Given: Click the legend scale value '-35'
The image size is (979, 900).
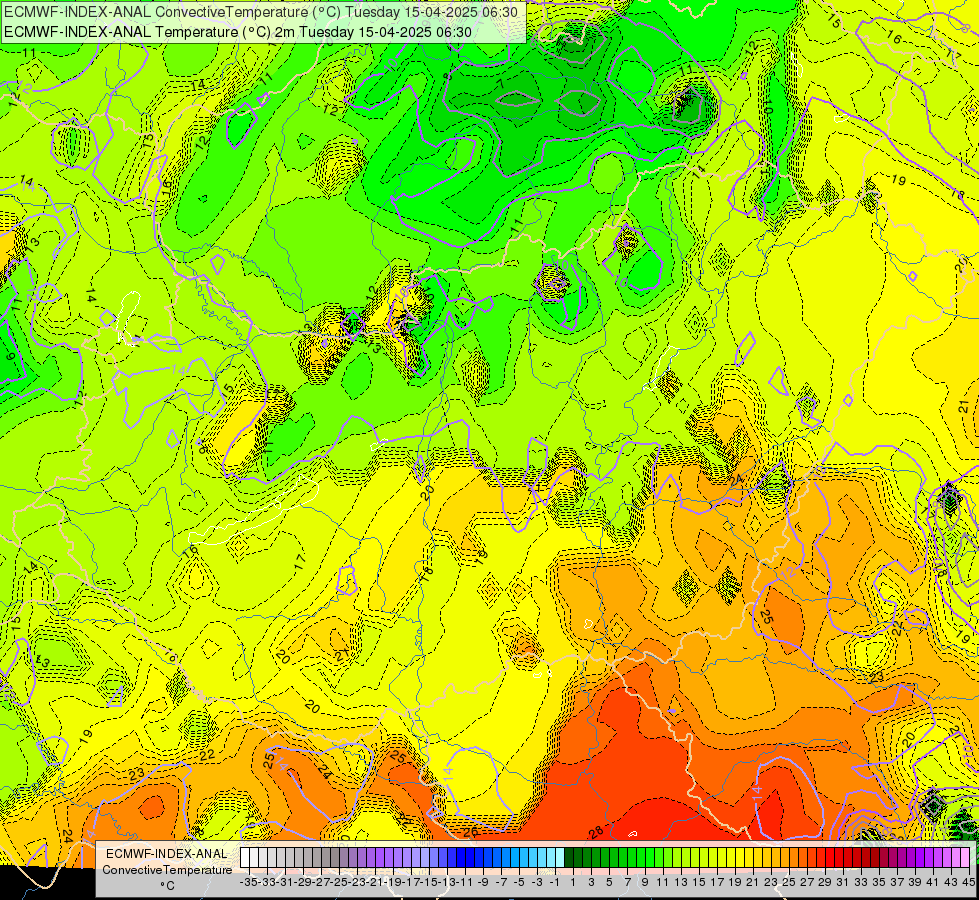Looking at the screenshot, I should pos(248,882).
